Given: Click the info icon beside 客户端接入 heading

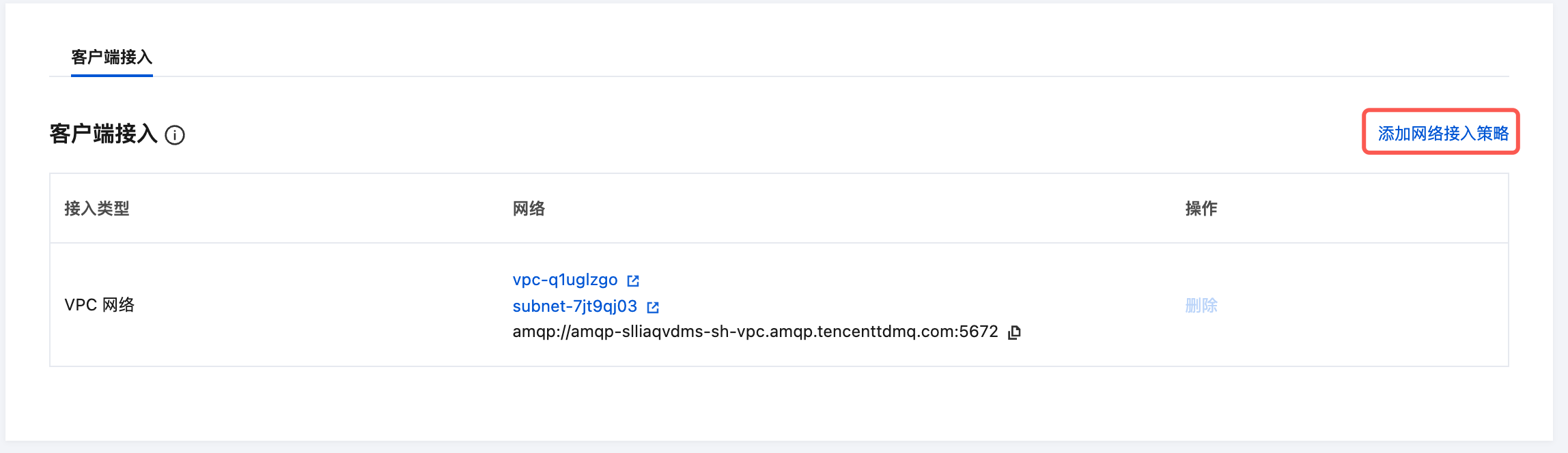Looking at the screenshot, I should click(x=175, y=135).
